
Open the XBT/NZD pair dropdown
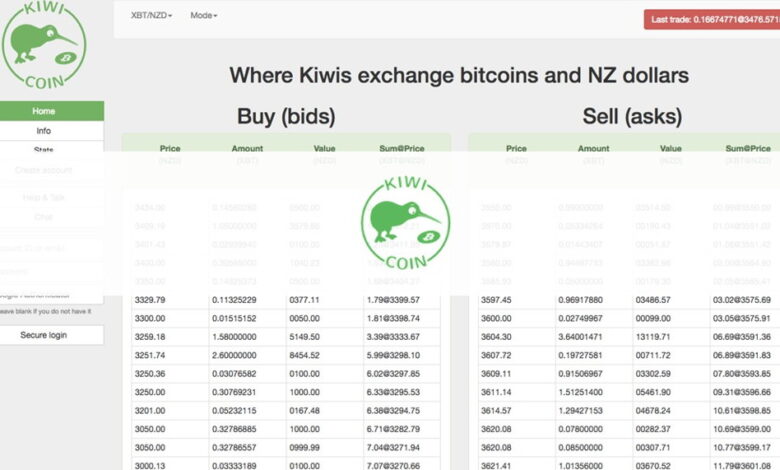[x=151, y=15]
